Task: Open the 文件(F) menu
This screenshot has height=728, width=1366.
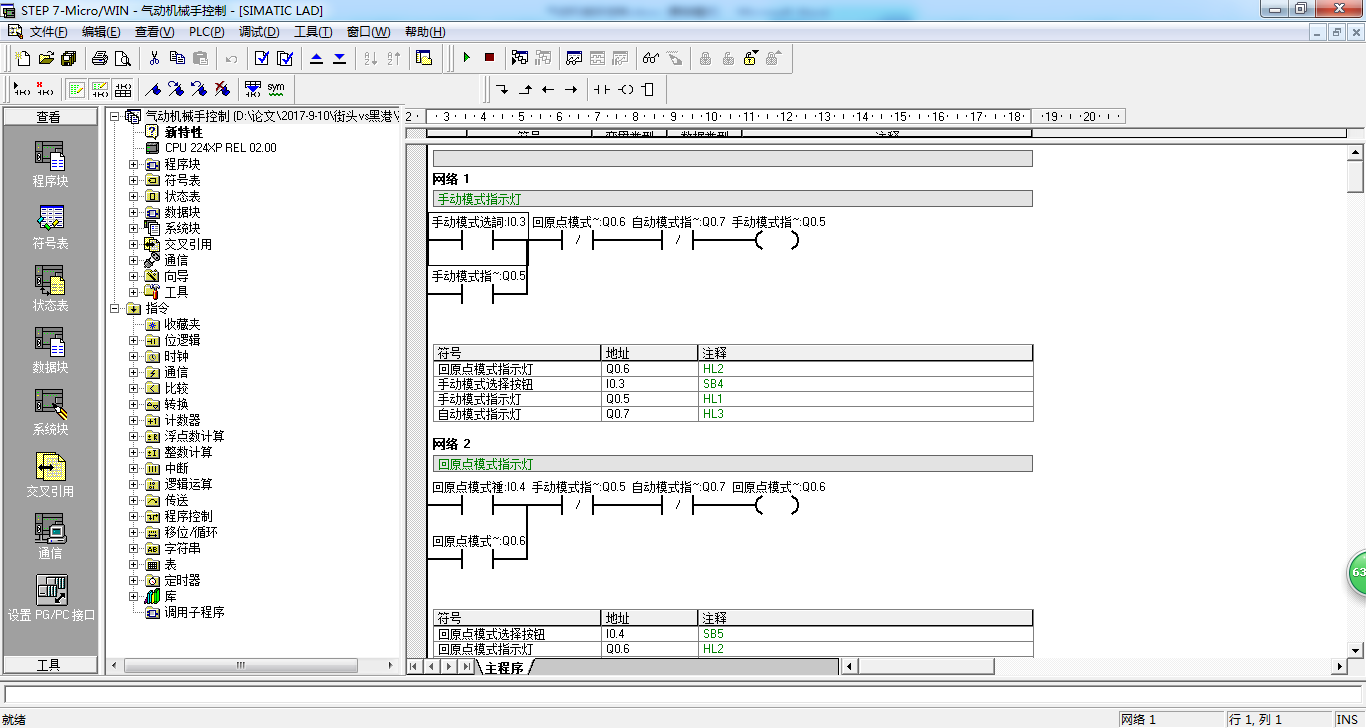Action: 48,32
